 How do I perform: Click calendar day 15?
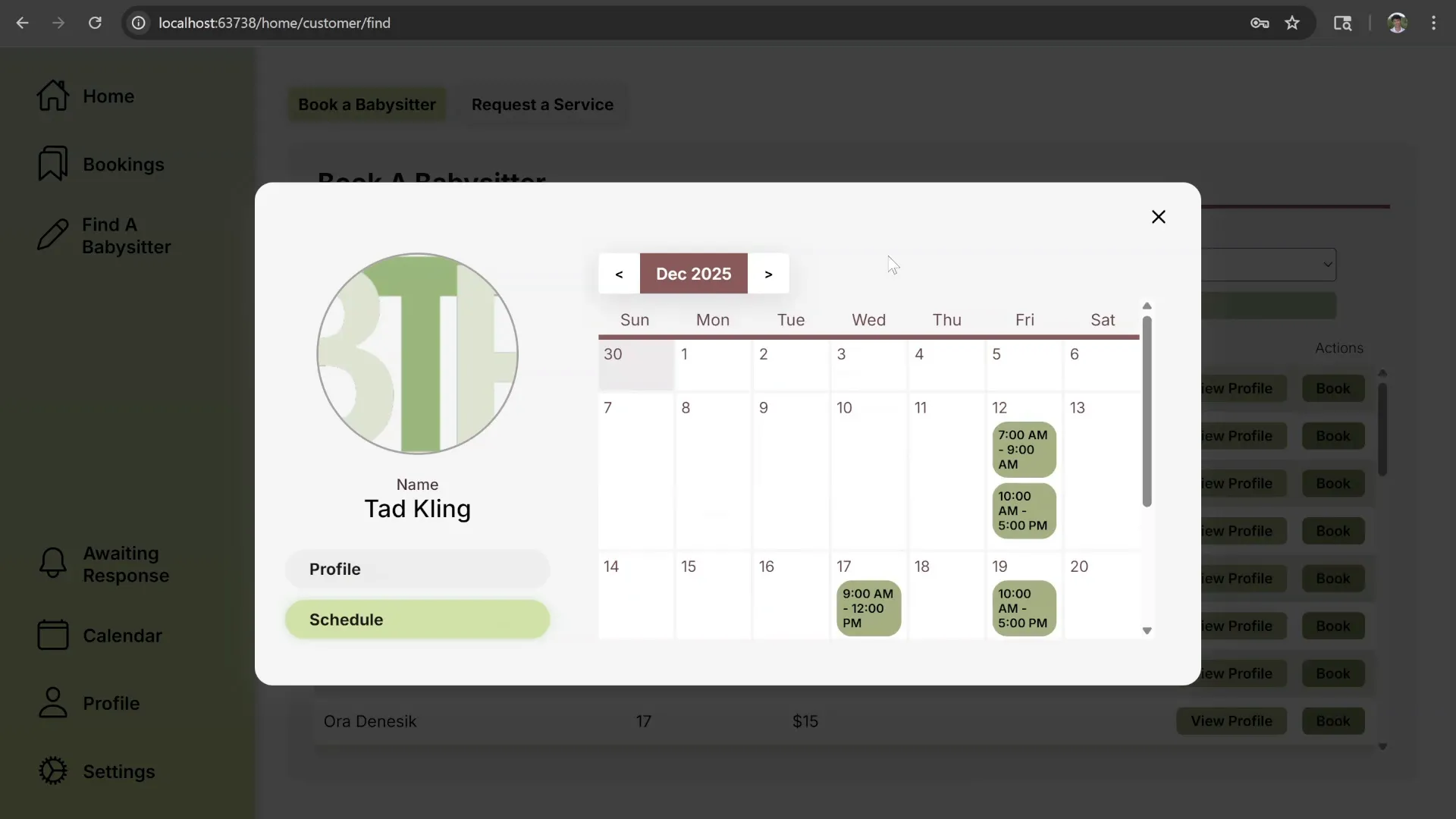713,595
